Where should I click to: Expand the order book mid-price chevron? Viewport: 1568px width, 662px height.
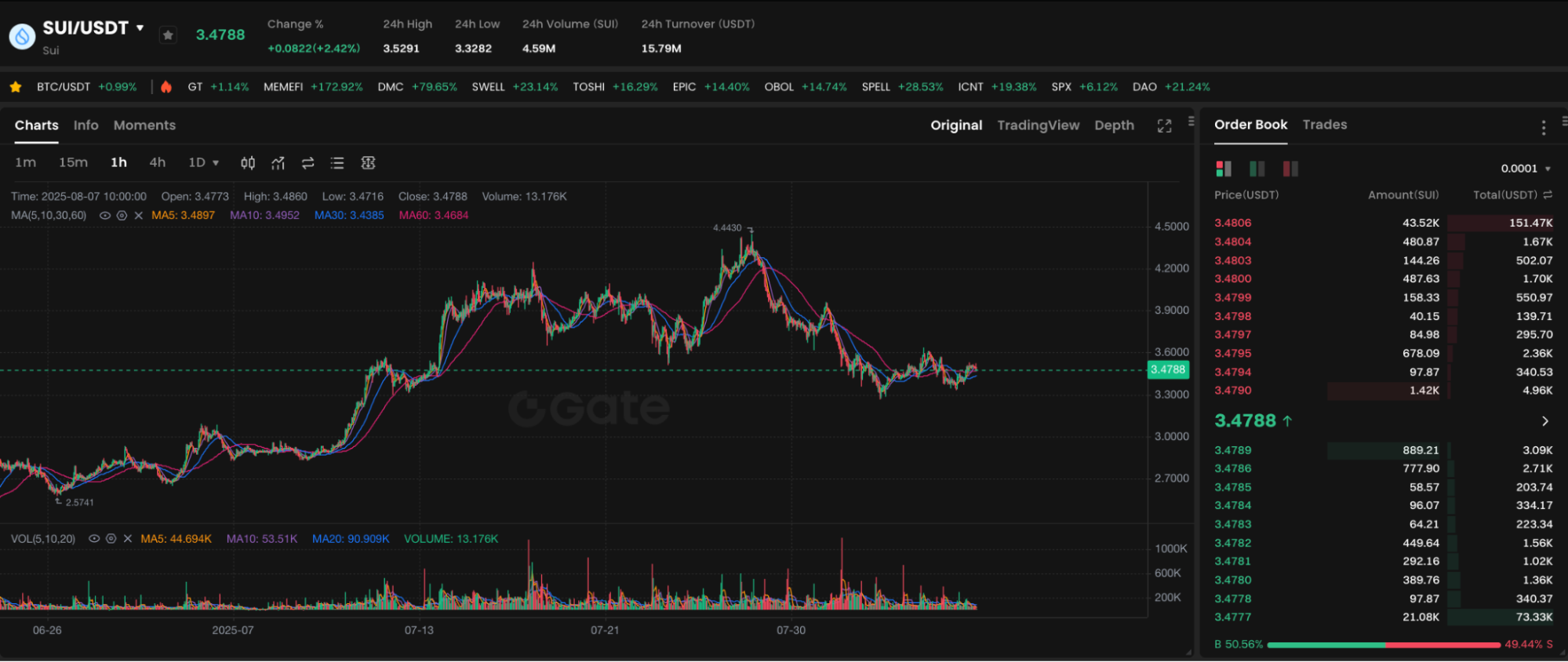tap(1545, 421)
